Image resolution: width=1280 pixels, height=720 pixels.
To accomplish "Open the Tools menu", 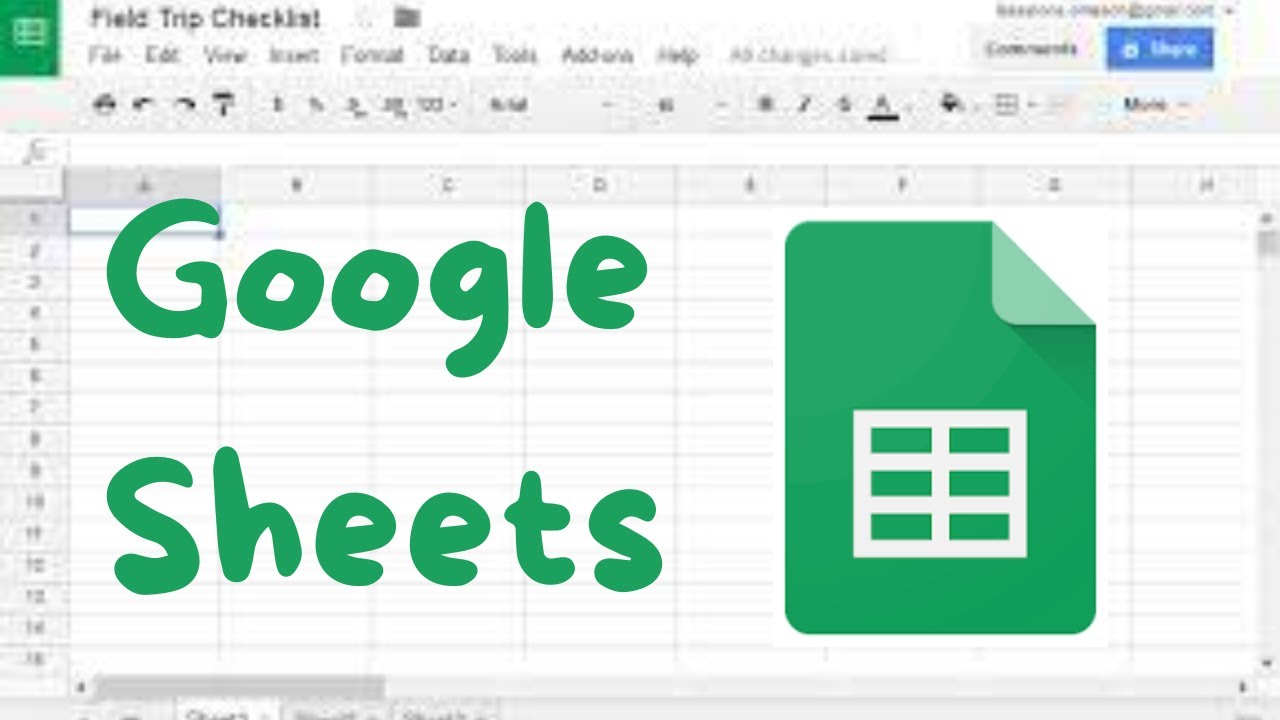I will [x=515, y=55].
